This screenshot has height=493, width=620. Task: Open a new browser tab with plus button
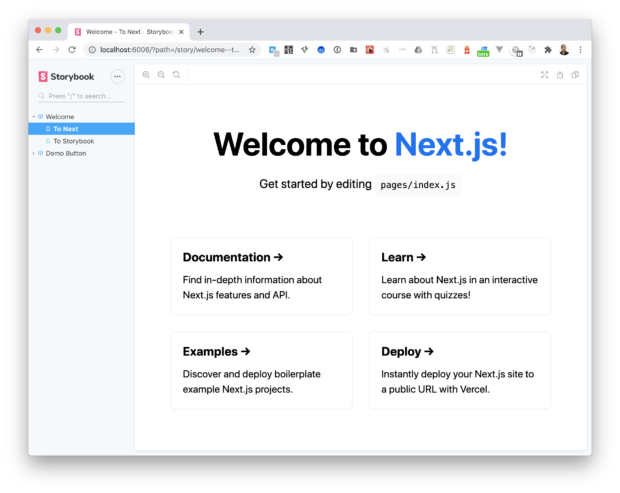200,32
